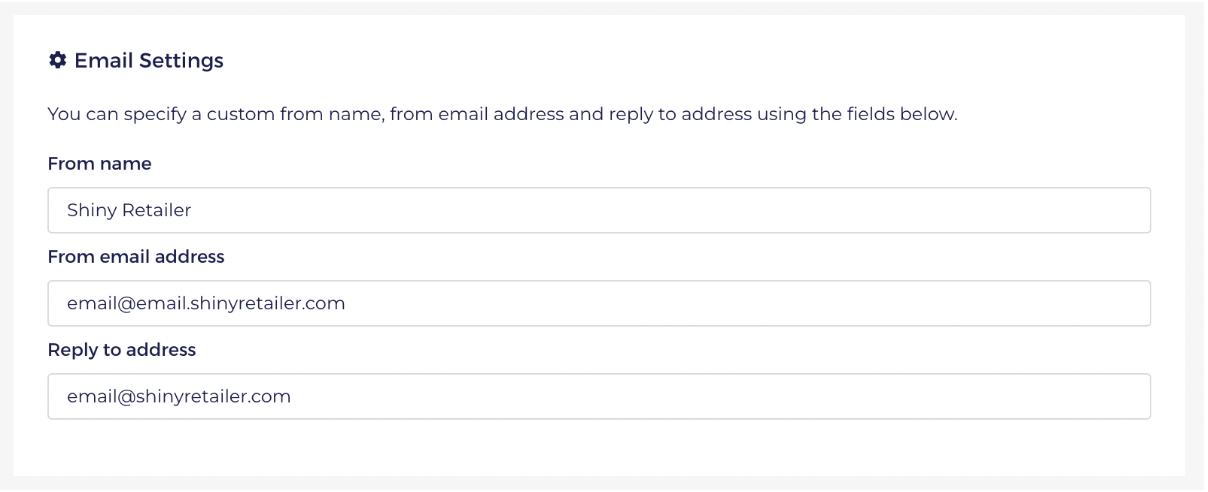Focus the From name input field
This screenshot has width=1208, height=492.
599,210
